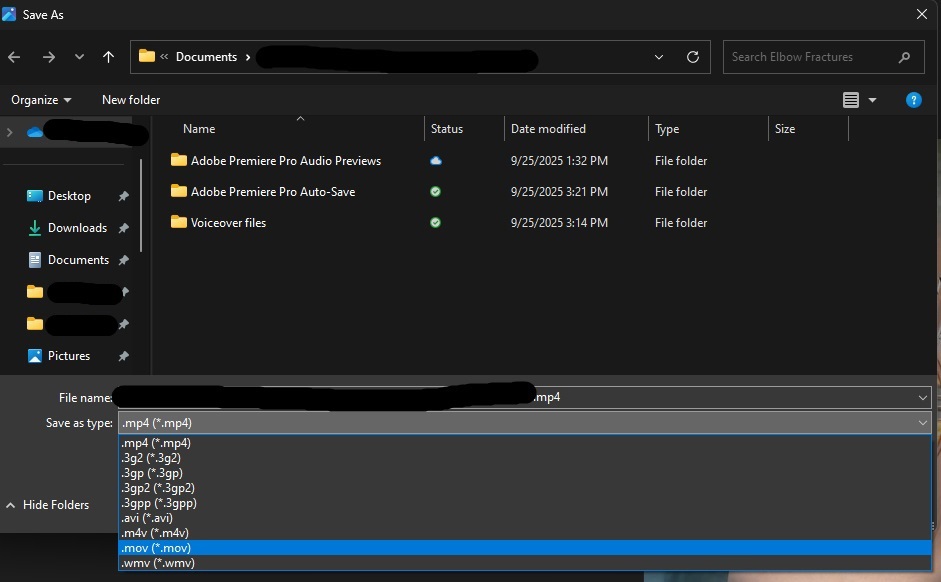Image resolution: width=941 pixels, height=582 pixels.
Task: Sort by Date modified column
Action: point(548,129)
